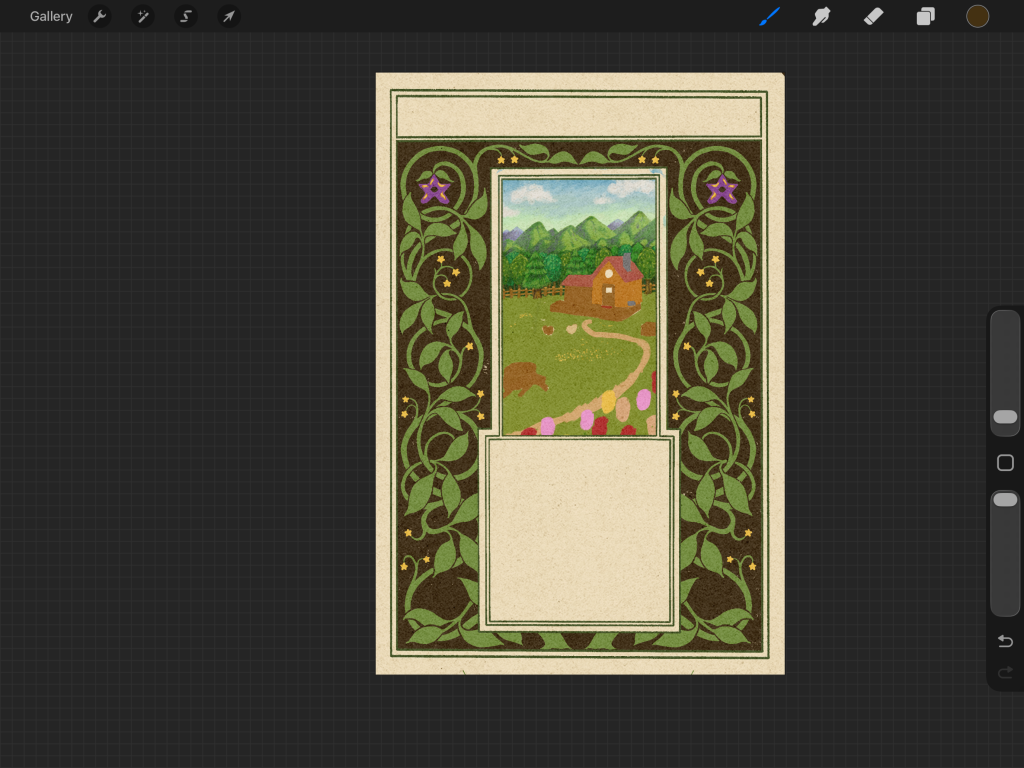Tap the right purple star flower
Viewport: 1024px width, 768px height.
[722, 189]
